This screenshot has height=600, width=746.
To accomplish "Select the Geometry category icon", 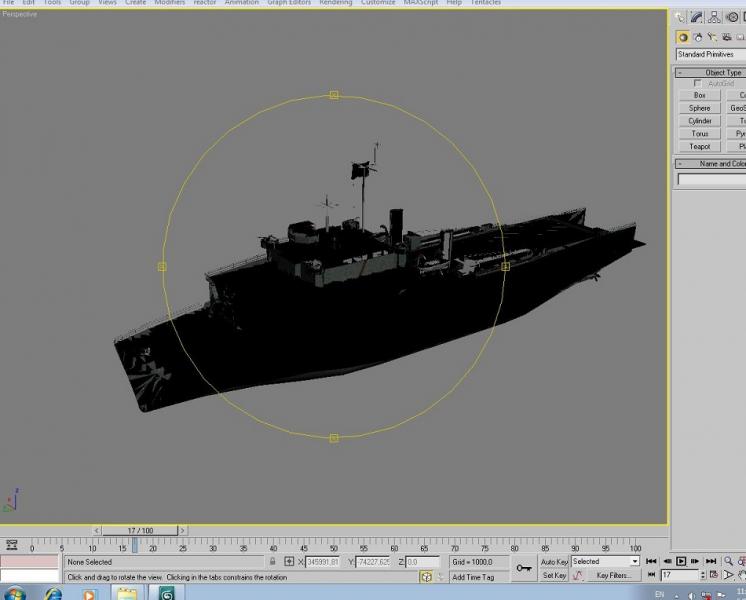I will [683, 37].
